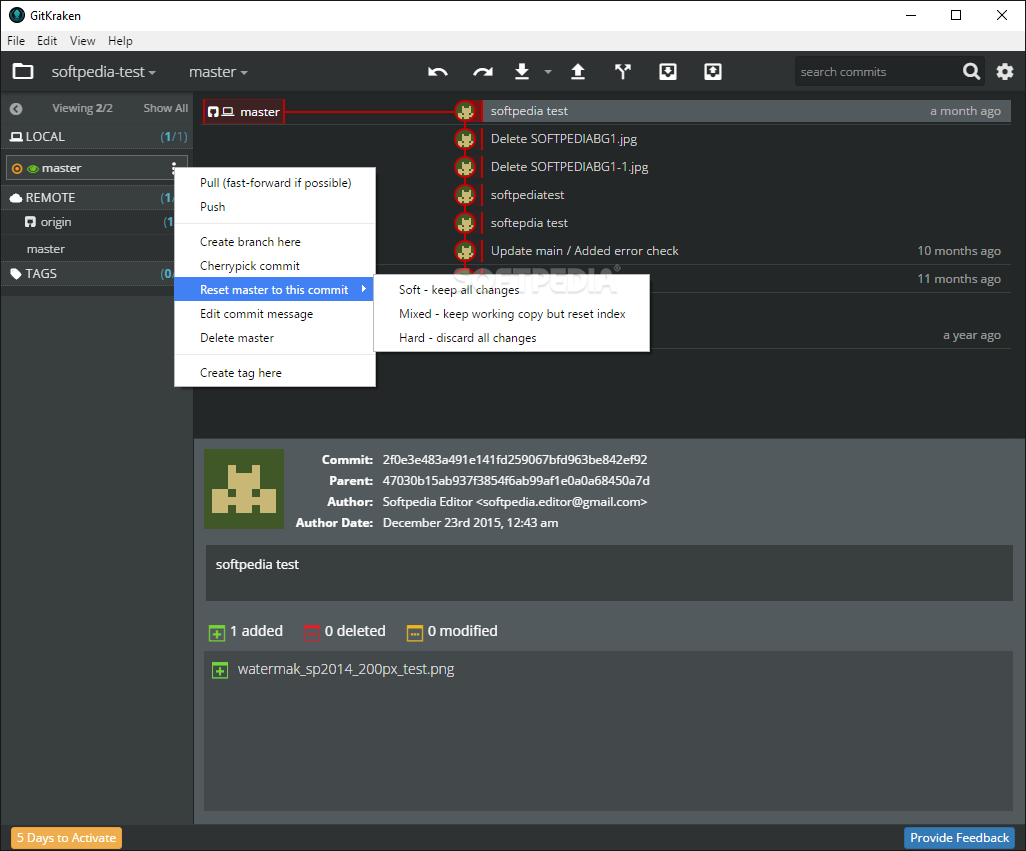Click commit node avatar for 'Delete SOFTPEDIABG1.jpg'
The image size is (1026, 851).
click(x=465, y=139)
